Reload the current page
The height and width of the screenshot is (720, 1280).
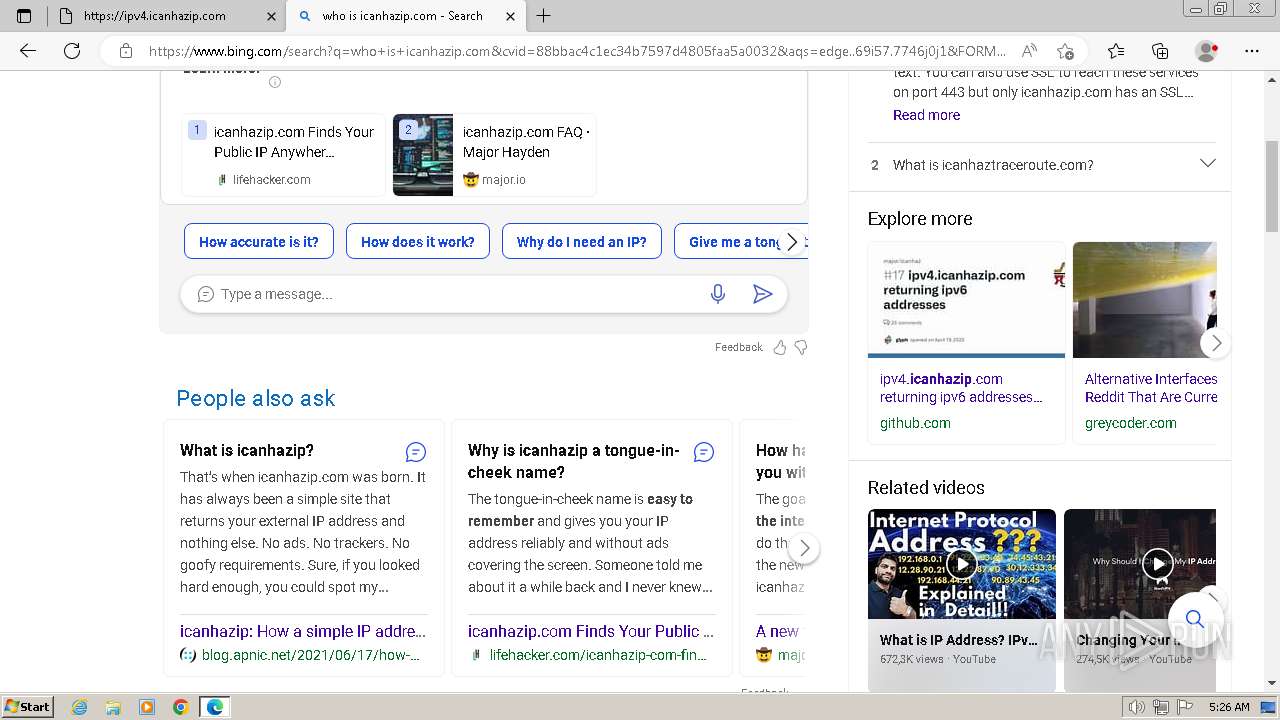[72, 51]
